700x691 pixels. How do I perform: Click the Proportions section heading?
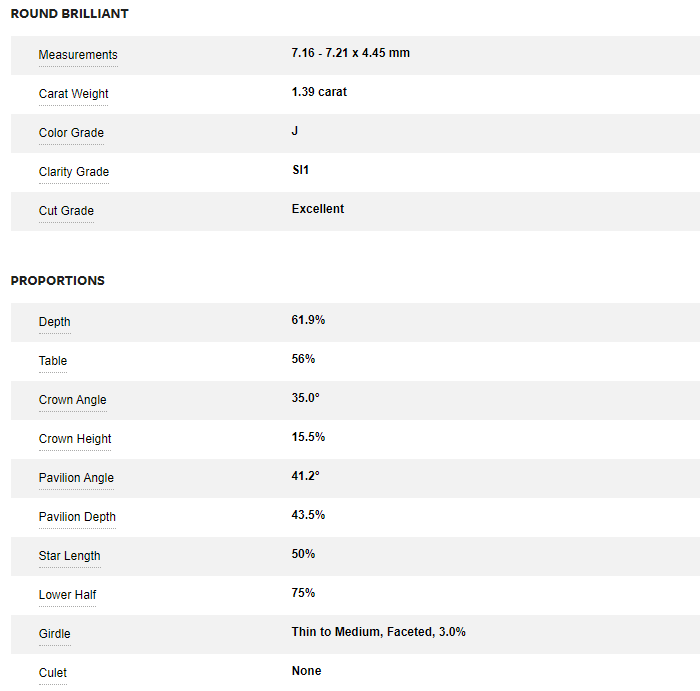click(58, 281)
